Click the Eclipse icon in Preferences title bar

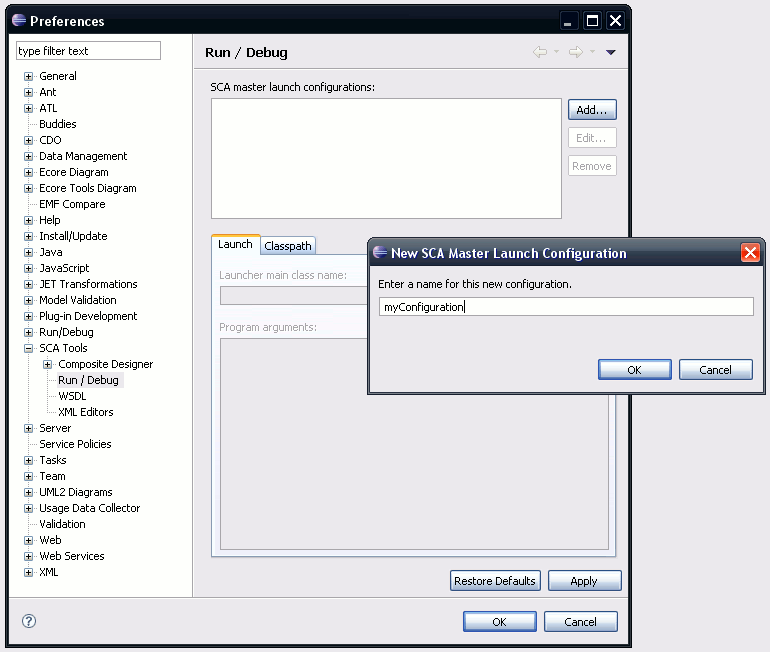point(19,20)
